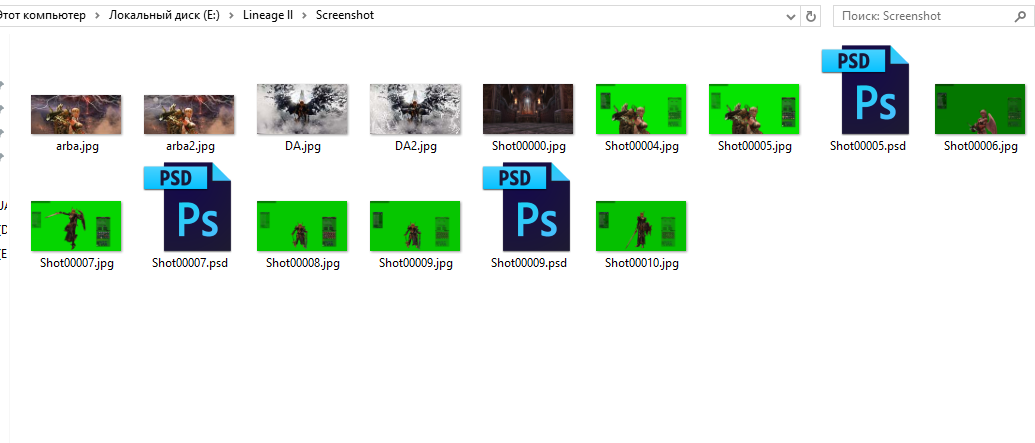The image size is (1035, 443).
Task: Expand chevron before Локальный диск (E:)
Action: 97,16
